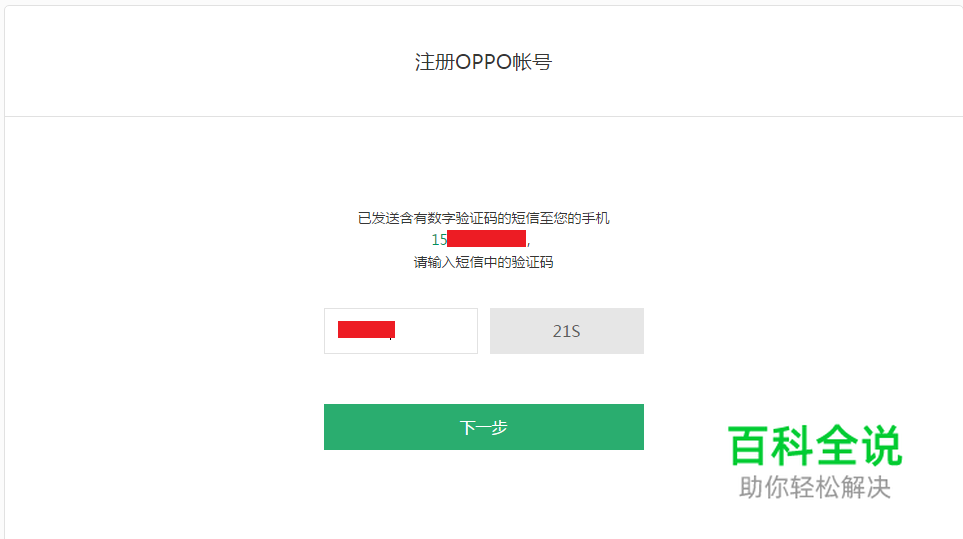Click the 21S resend countdown button
Viewport: 963px width, 539px height.
click(x=566, y=331)
